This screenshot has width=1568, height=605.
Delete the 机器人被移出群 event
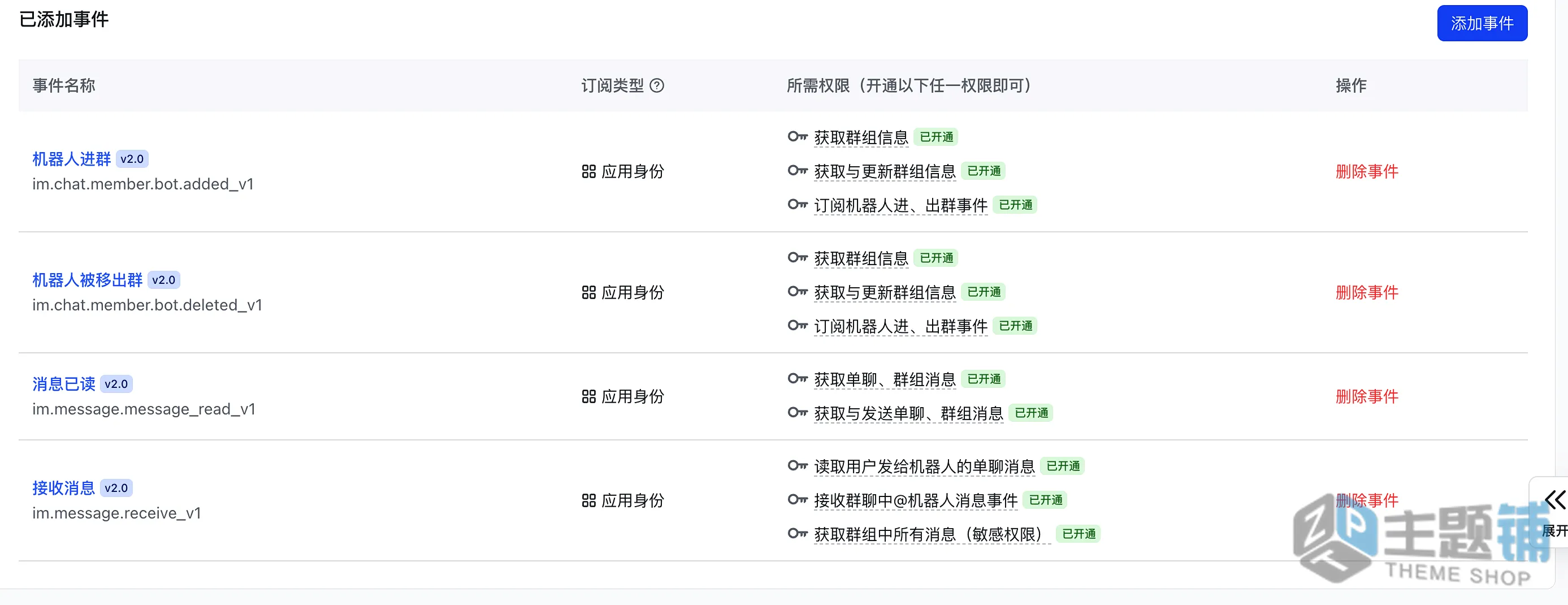(x=1367, y=293)
